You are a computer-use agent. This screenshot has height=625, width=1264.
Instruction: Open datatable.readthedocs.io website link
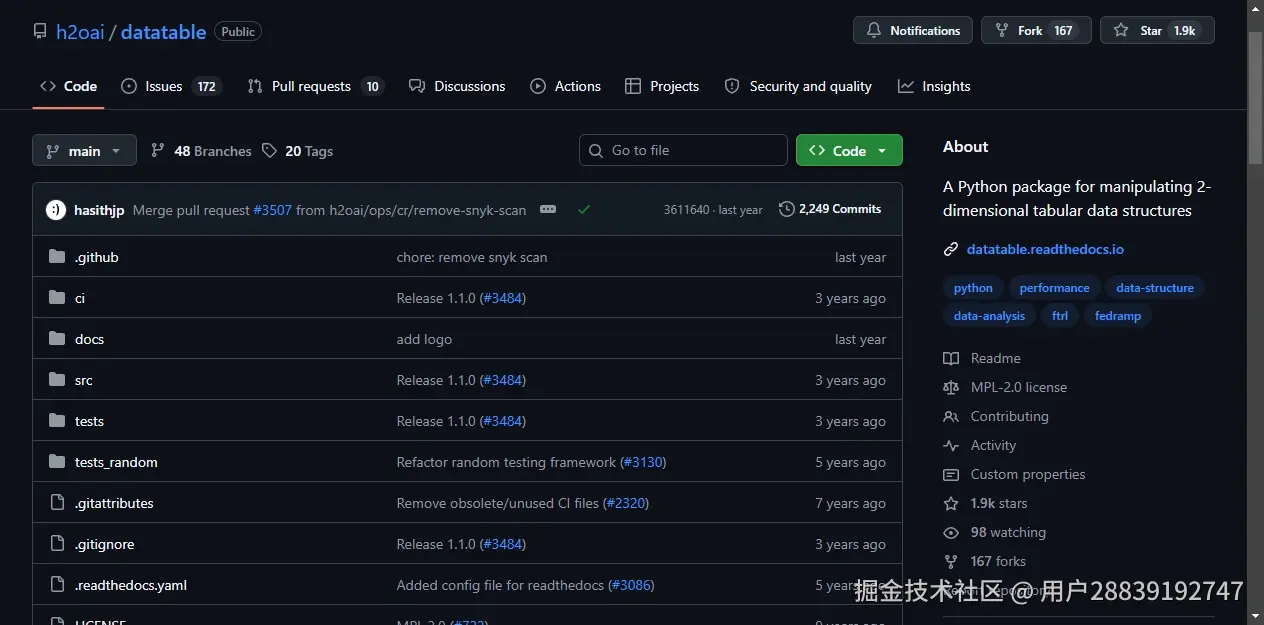click(x=1045, y=249)
